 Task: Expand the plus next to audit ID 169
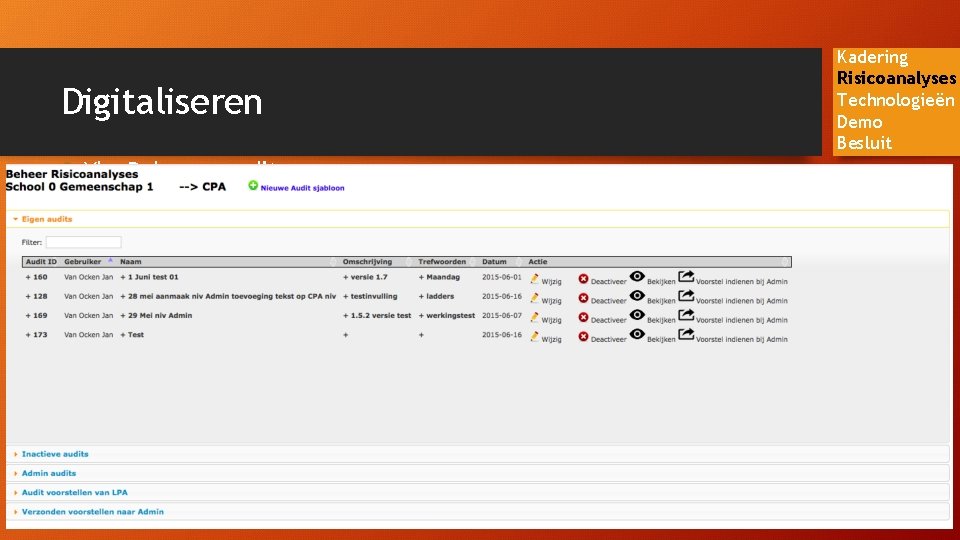[x=28, y=316]
